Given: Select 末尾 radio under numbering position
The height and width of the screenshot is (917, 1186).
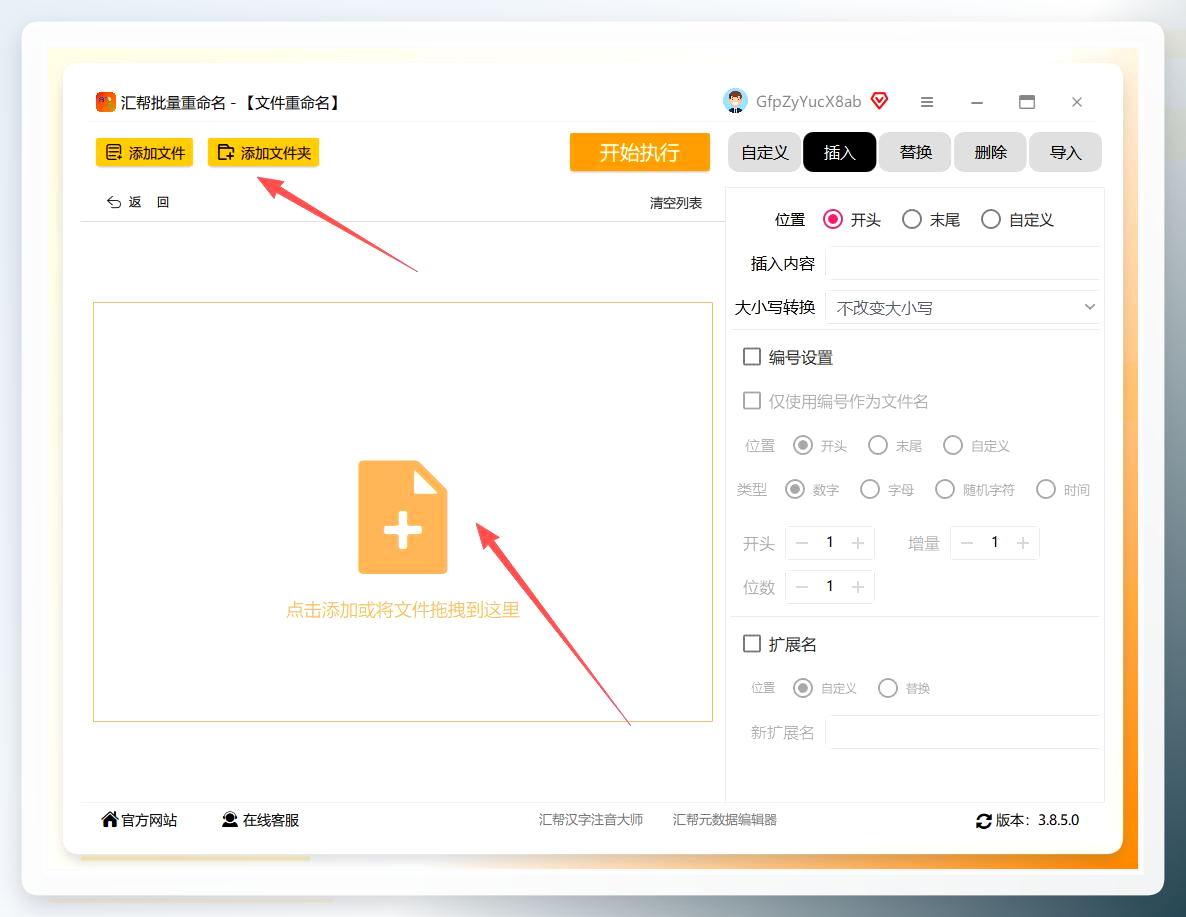Looking at the screenshot, I should pyautogui.click(x=877, y=445).
